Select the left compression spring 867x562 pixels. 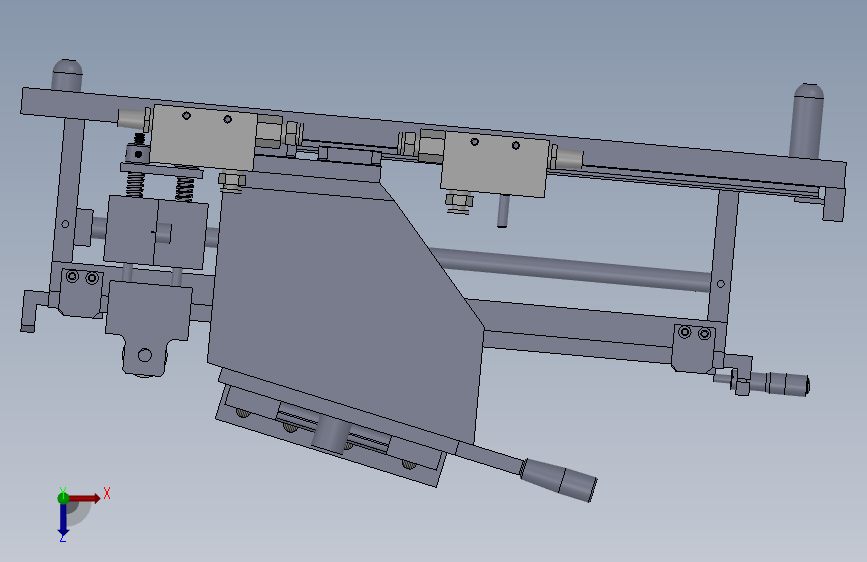(x=134, y=184)
